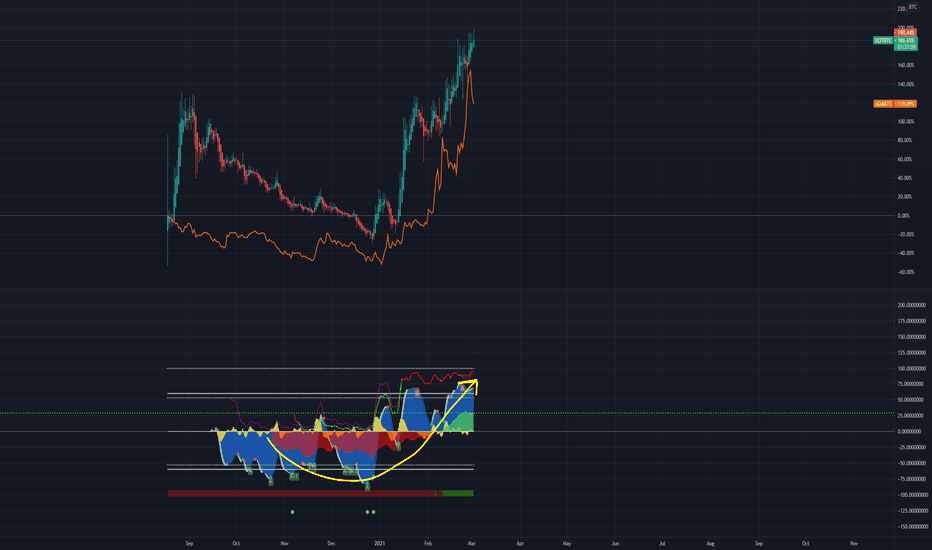The image size is (932, 550).
Task: Click the -40.00% price scale value
Action: (905, 253)
